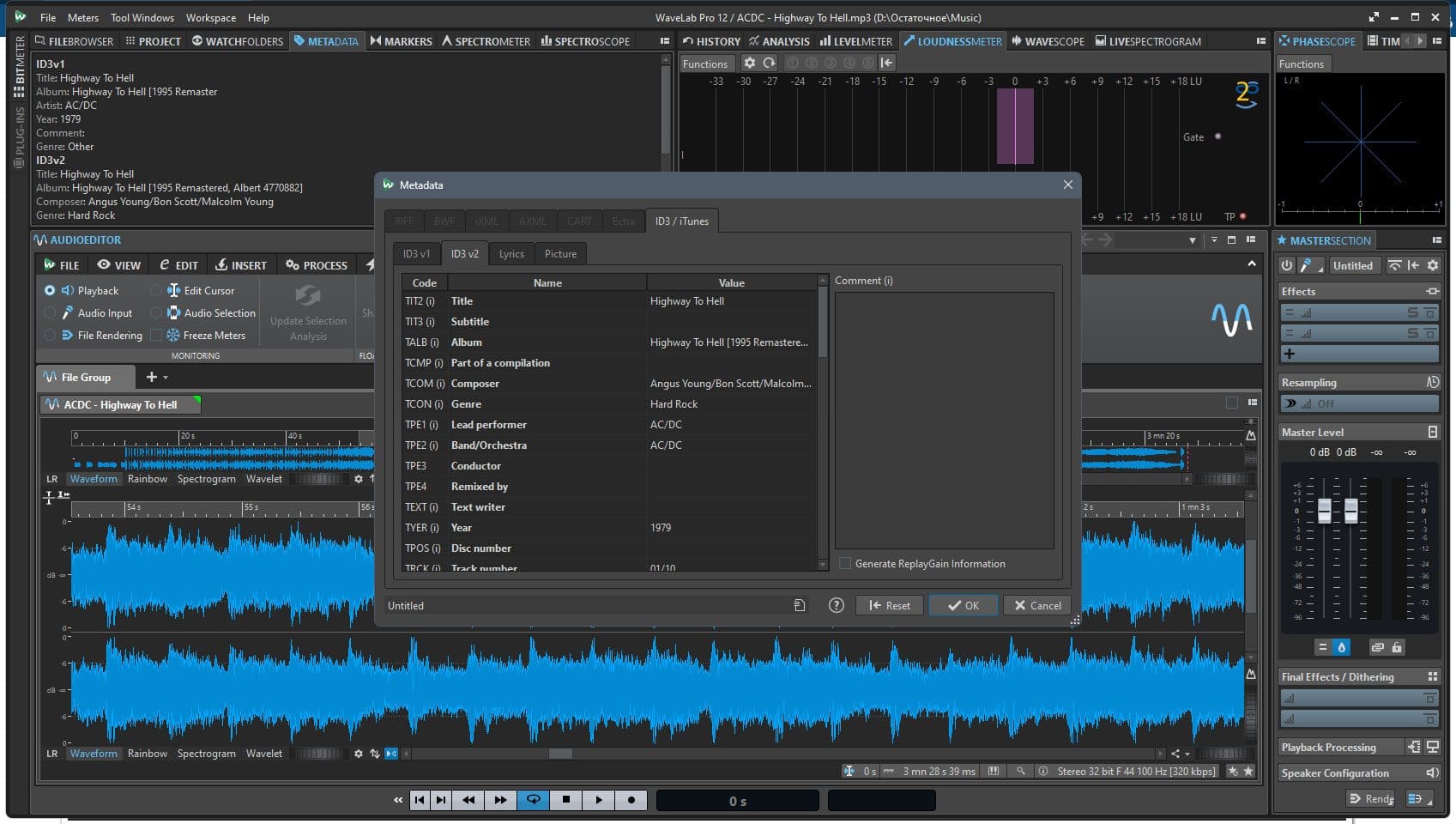Image resolution: width=1456 pixels, height=824 pixels.
Task: Click the loudness meter settings gear icon
Action: (750, 63)
